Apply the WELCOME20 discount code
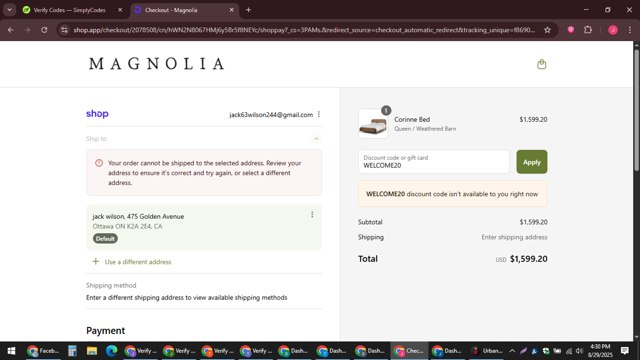This screenshot has height=360, width=640. [x=531, y=162]
